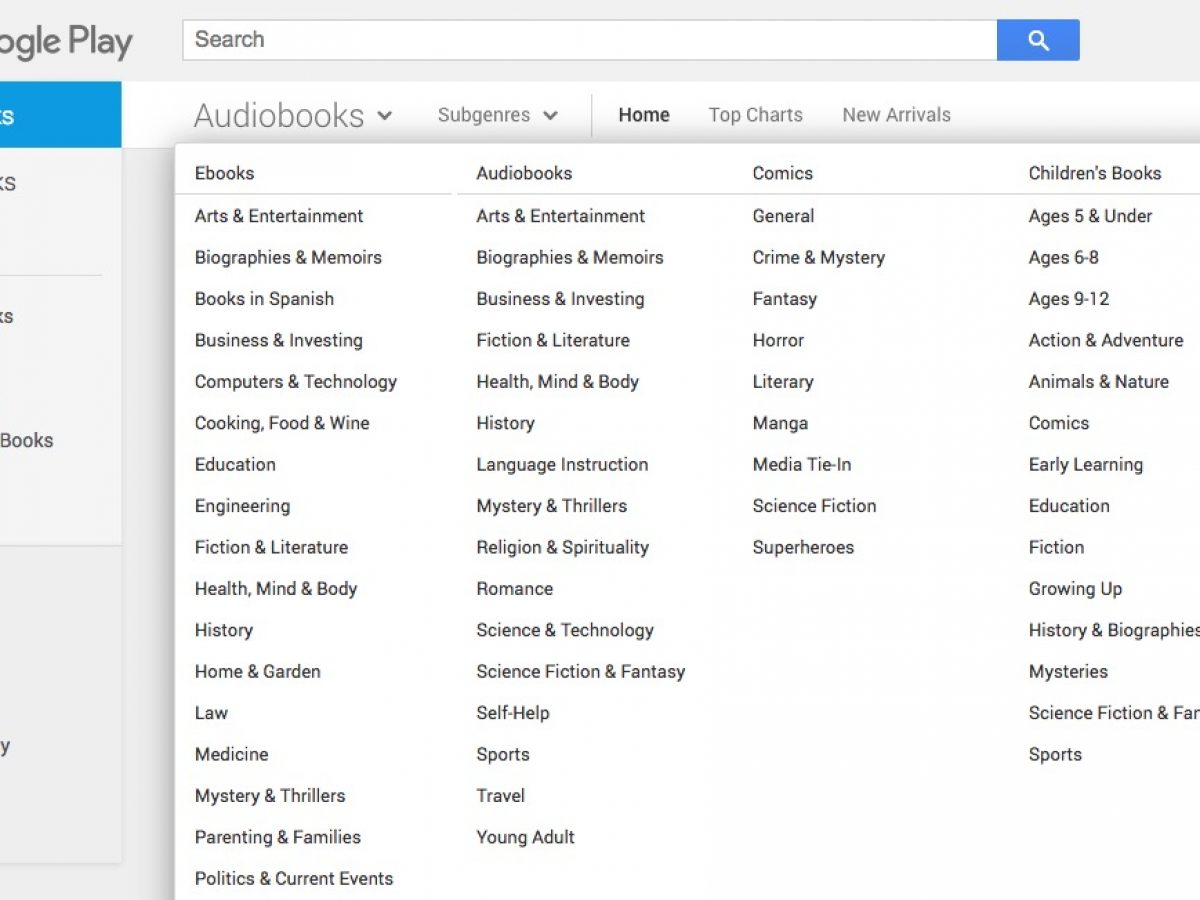The width and height of the screenshot is (1200, 900).
Task: Select Early Learning children's category
Action: (1085, 465)
